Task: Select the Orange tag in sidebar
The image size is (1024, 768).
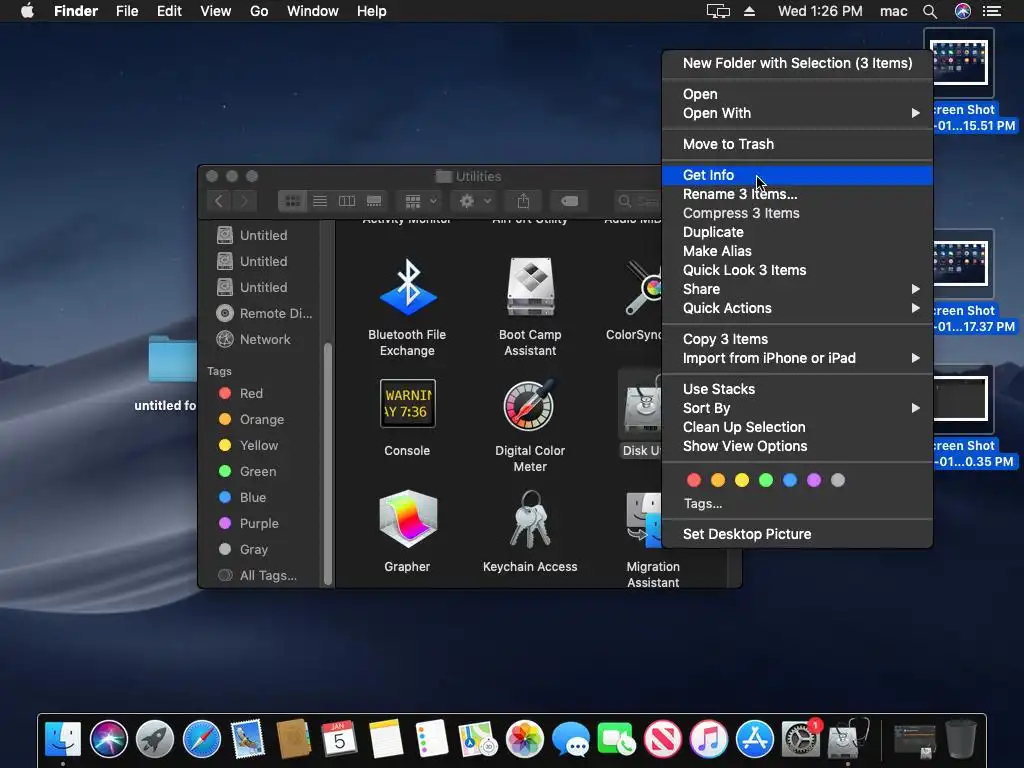Action: (261, 419)
